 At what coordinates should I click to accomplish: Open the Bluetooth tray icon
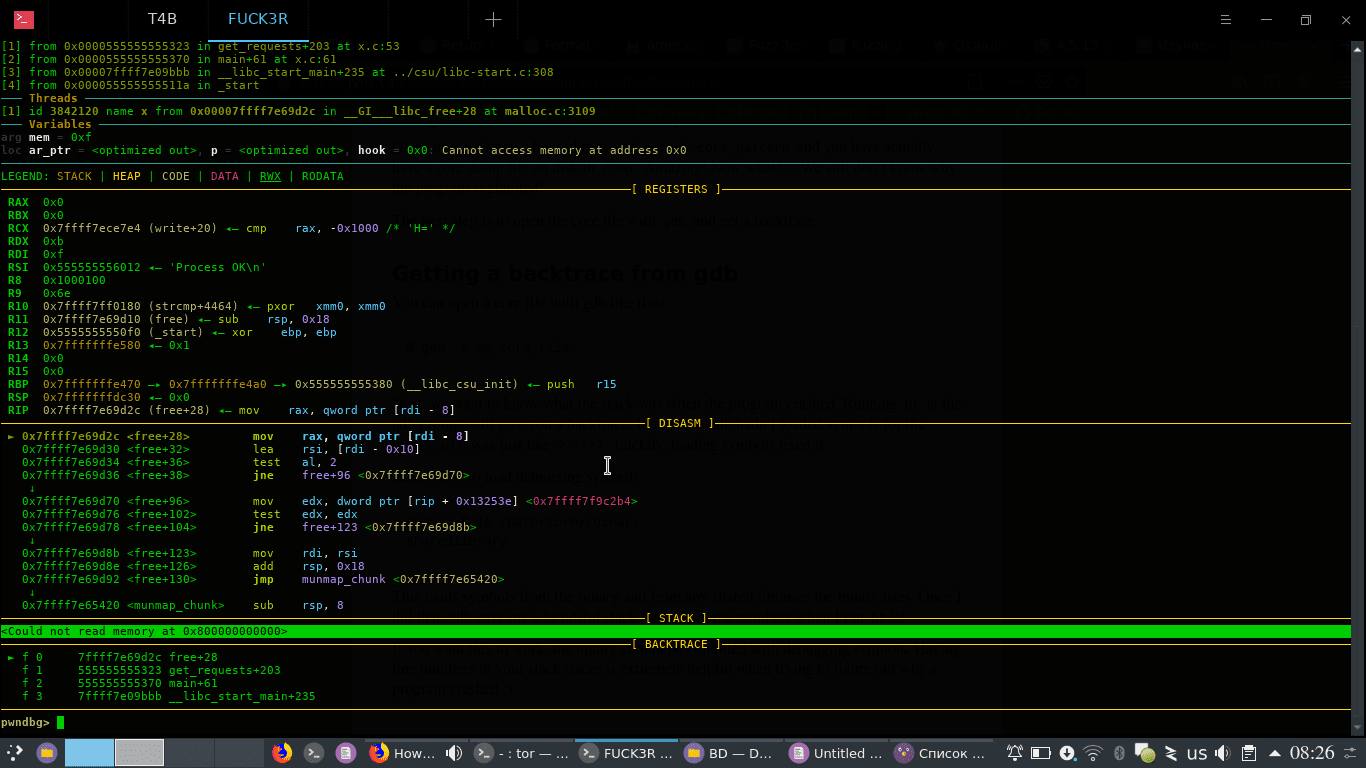pos(1120,753)
